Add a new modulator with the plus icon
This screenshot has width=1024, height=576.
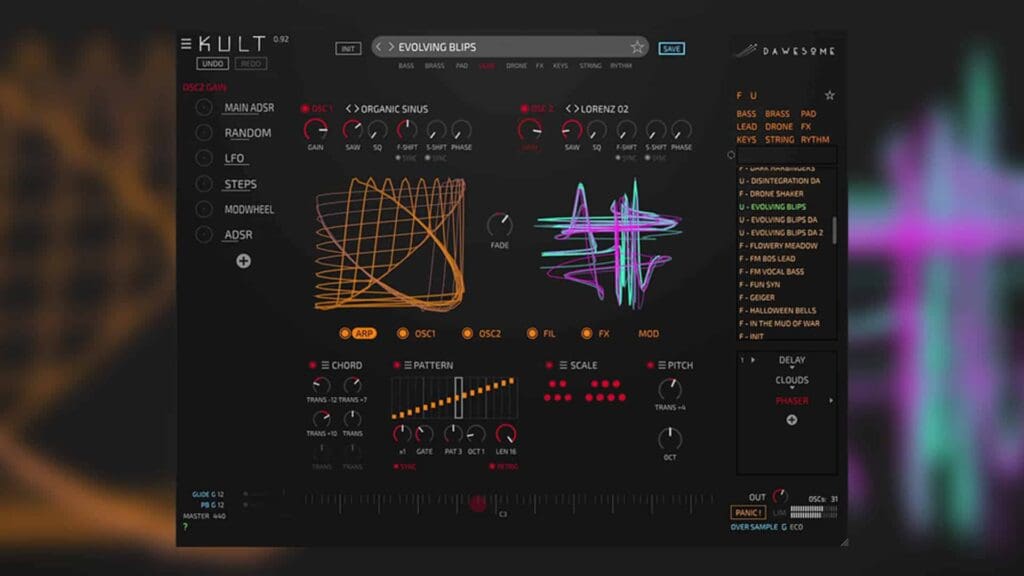tap(243, 261)
